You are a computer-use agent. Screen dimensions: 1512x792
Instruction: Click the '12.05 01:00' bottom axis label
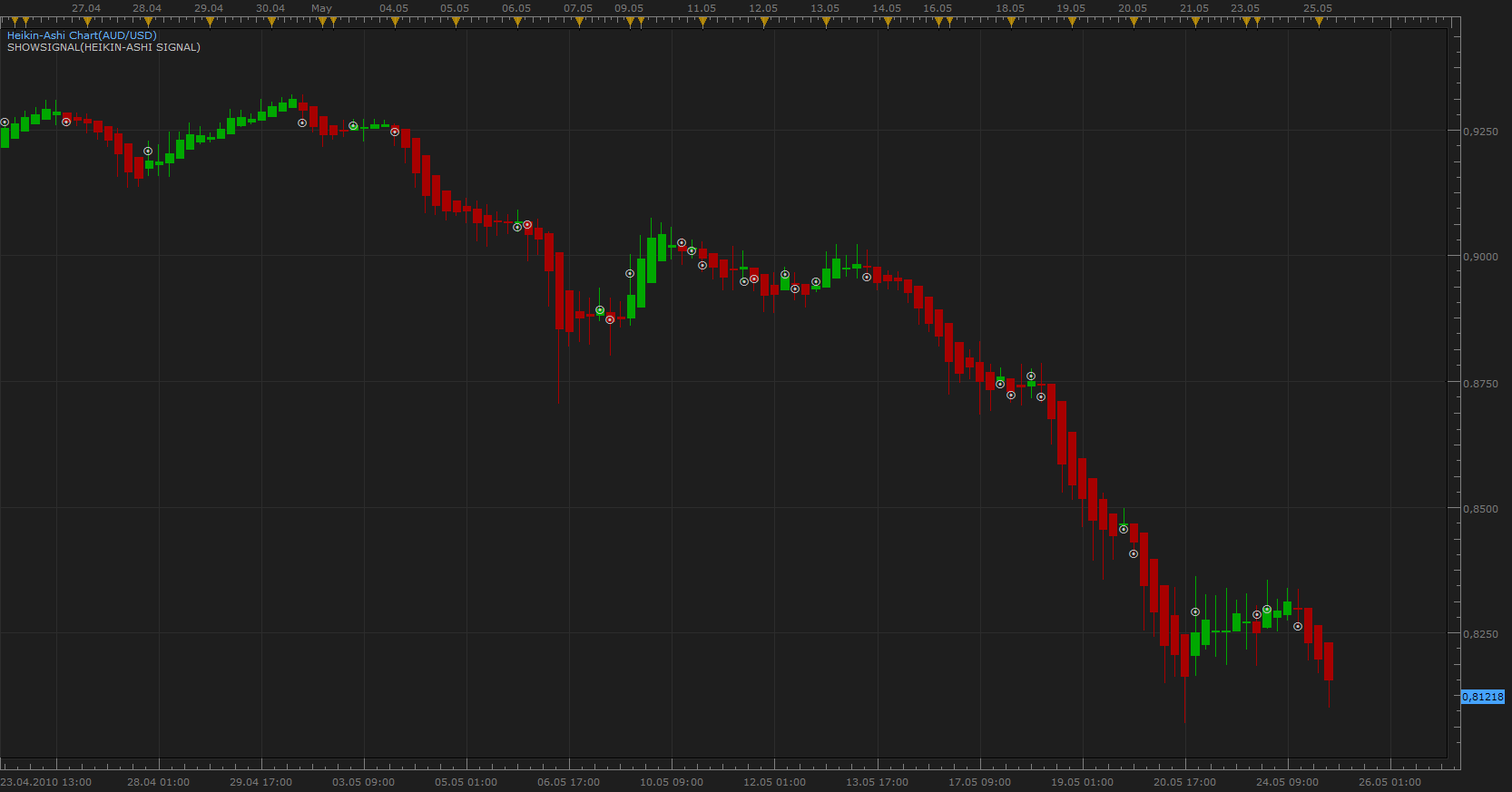[x=775, y=782]
